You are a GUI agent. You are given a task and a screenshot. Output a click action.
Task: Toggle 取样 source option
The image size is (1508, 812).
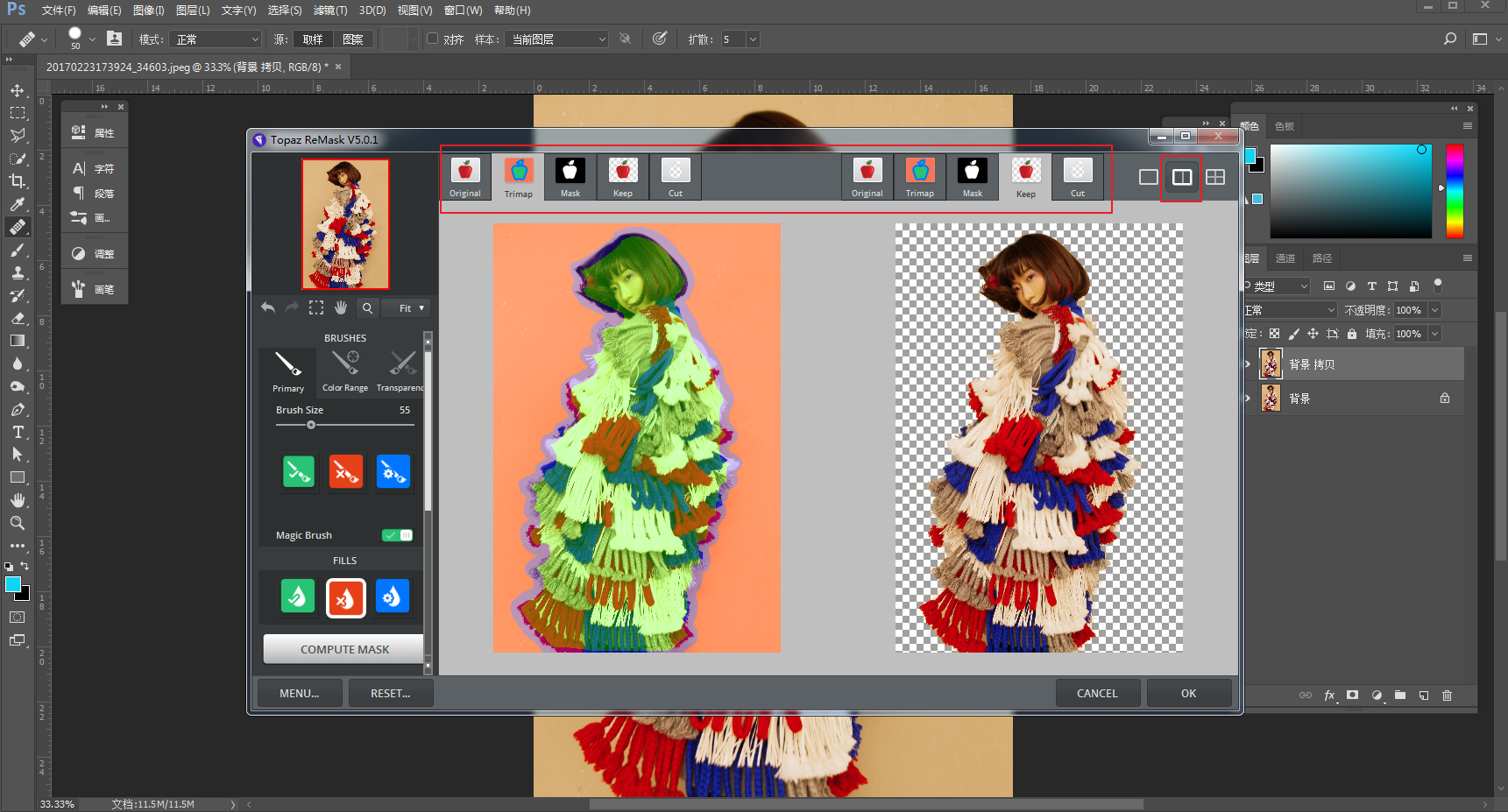point(313,39)
